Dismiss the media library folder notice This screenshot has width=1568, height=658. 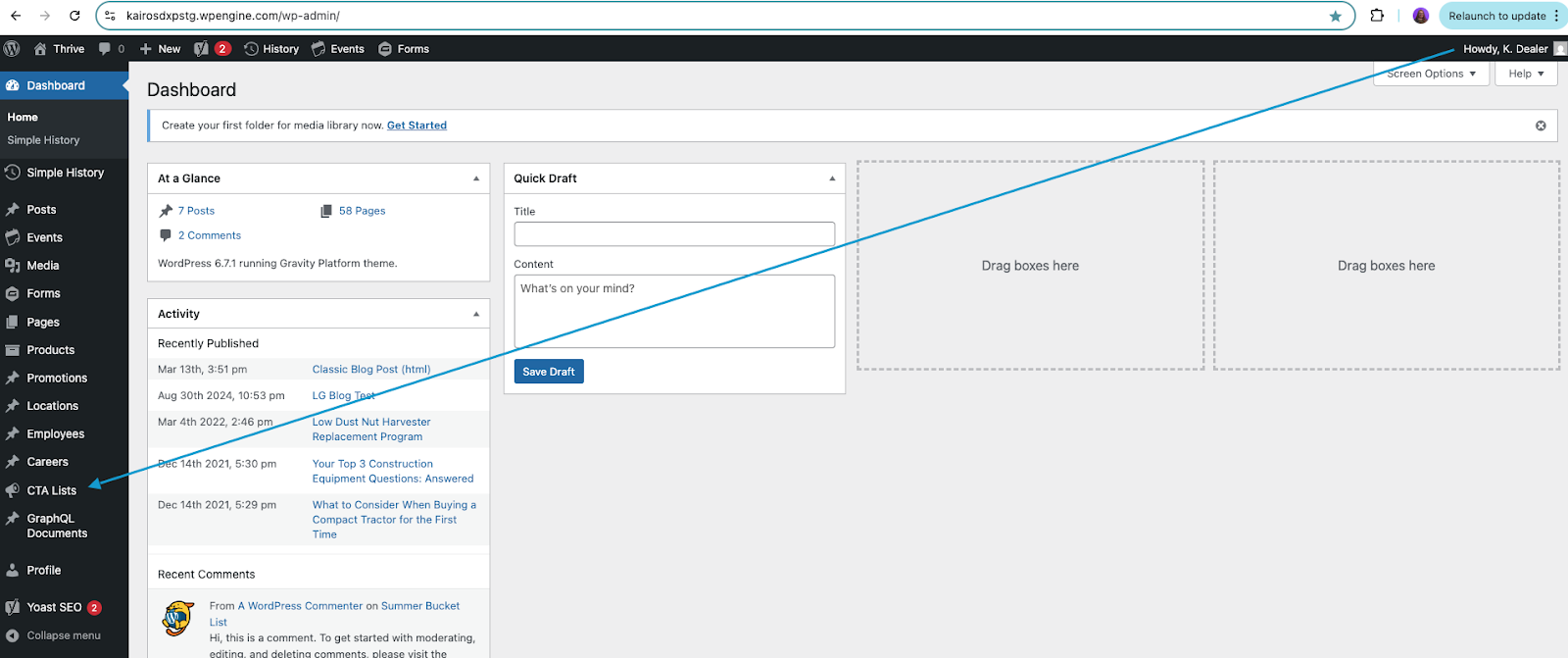click(x=1541, y=126)
